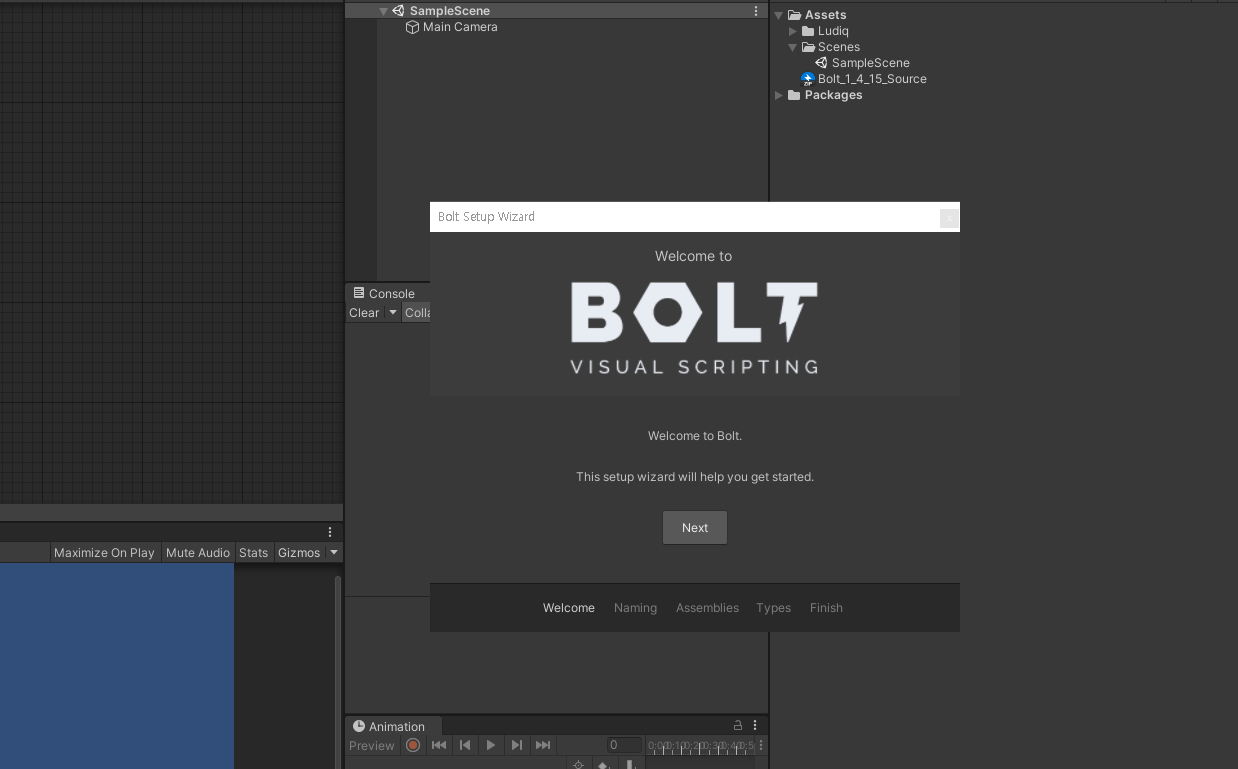Go to last keyframe button
The height and width of the screenshot is (769, 1238).
(543, 745)
